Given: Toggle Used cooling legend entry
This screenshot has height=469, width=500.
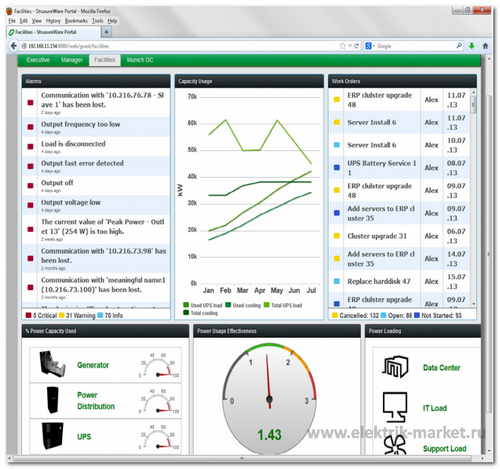Looking at the screenshot, I should 243,305.
